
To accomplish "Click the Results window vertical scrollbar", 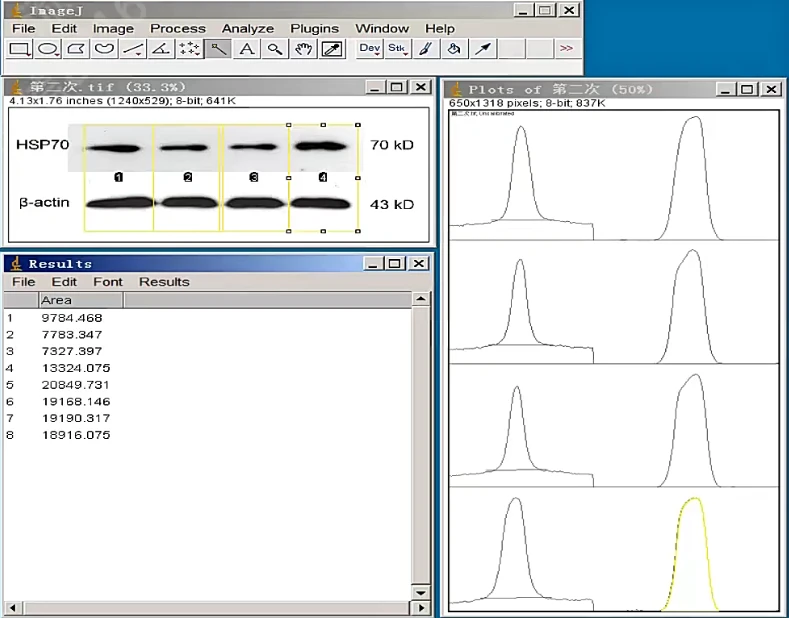I will click(x=422, y=450).
